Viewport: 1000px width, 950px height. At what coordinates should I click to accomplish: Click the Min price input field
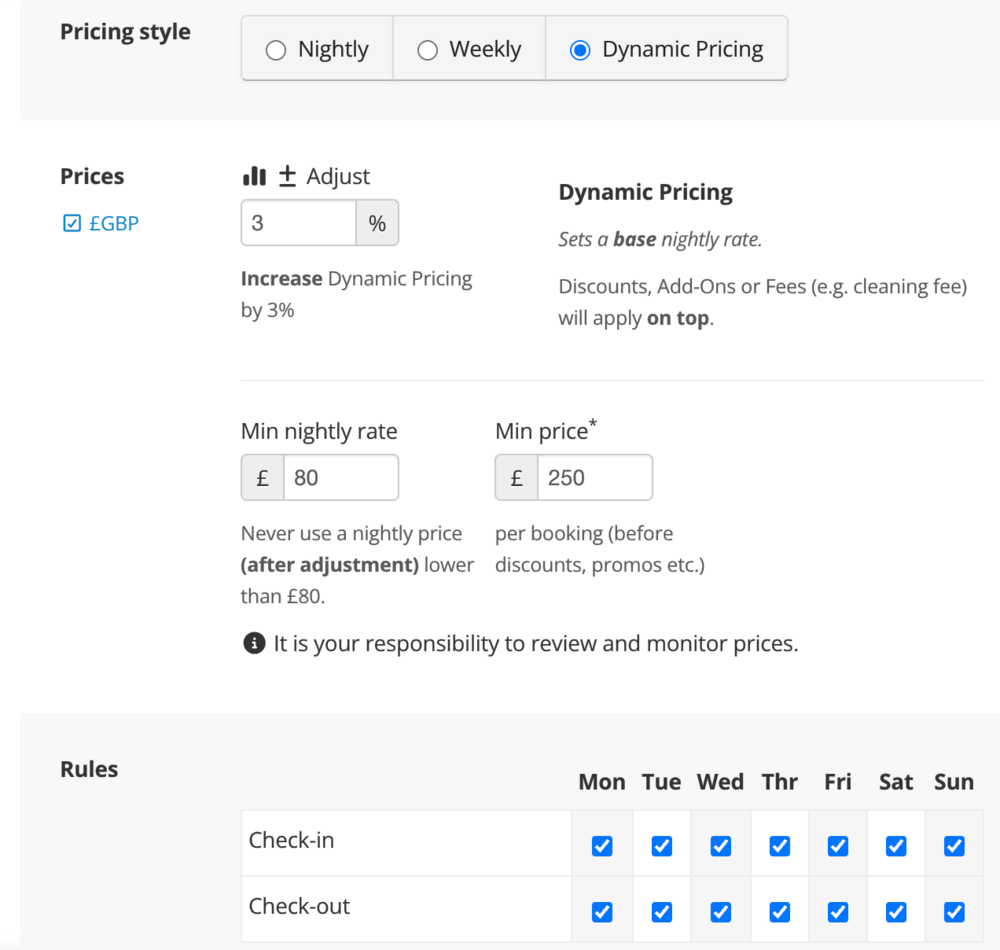(595, 477)
